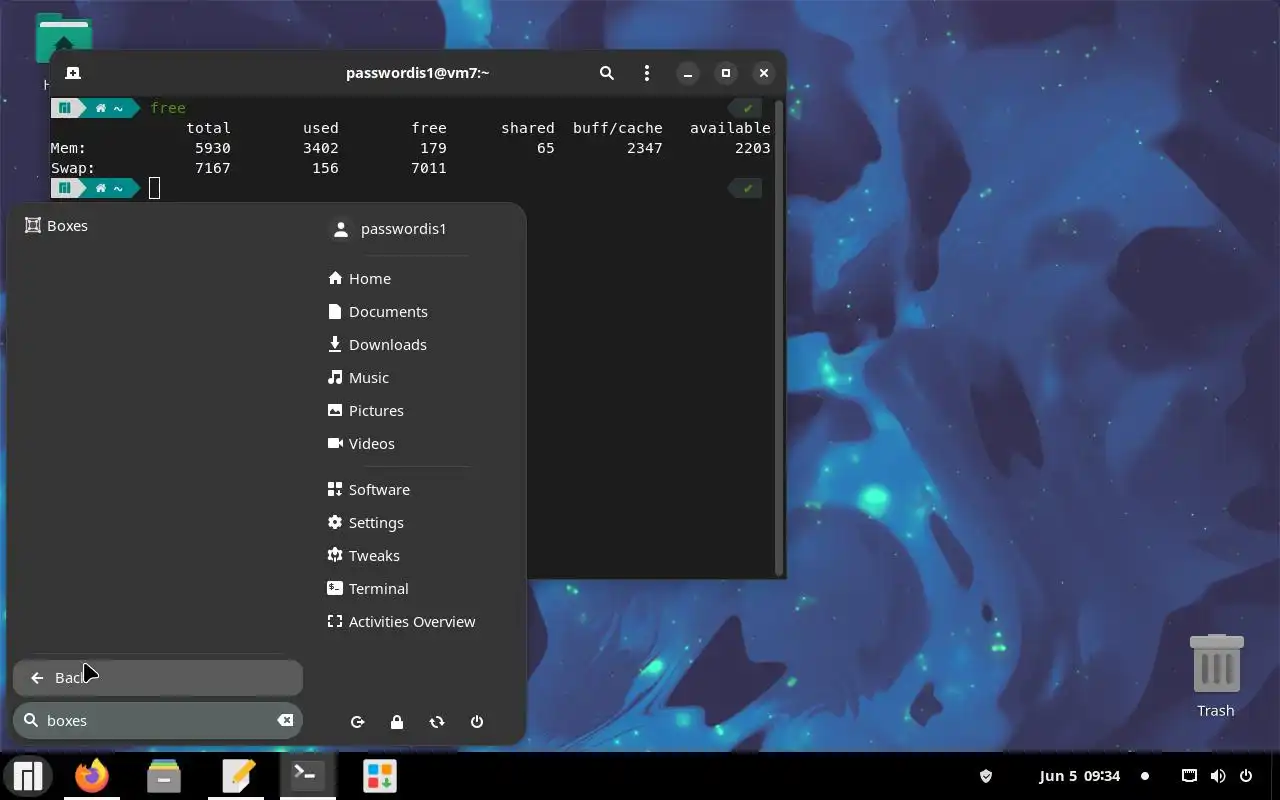The height and width of the screenshot is (800, 1280).
Task: Click the video camera icon
Action: [x=335, y=444]
